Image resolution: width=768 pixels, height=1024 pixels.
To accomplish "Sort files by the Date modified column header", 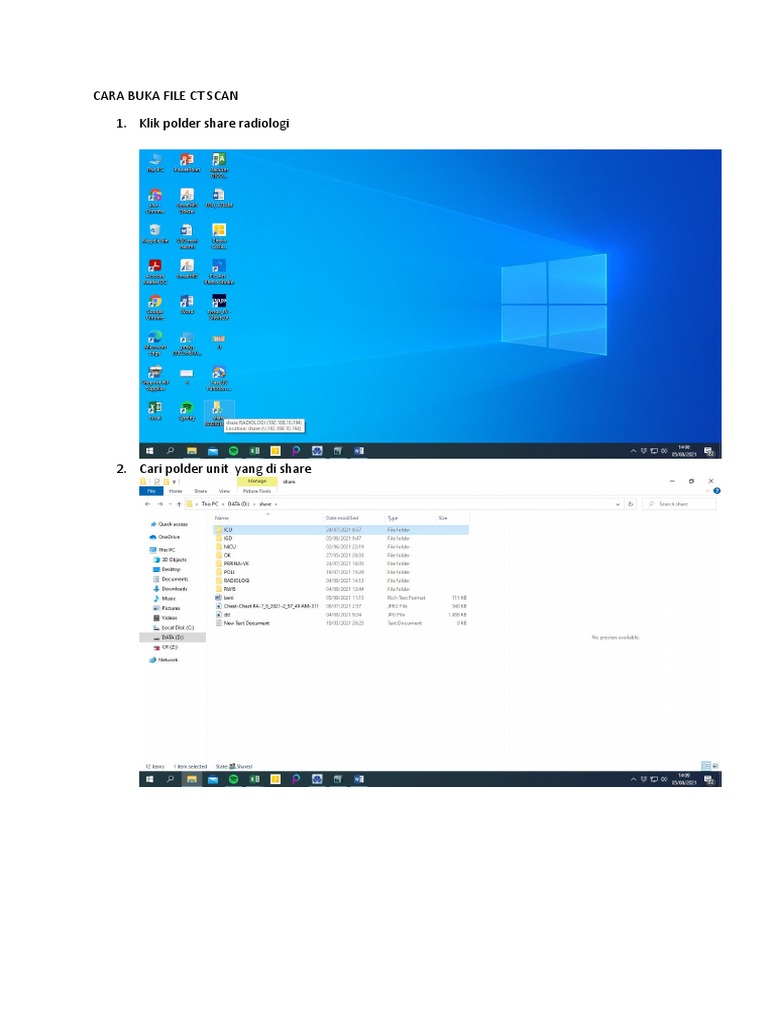I will 342,518.
